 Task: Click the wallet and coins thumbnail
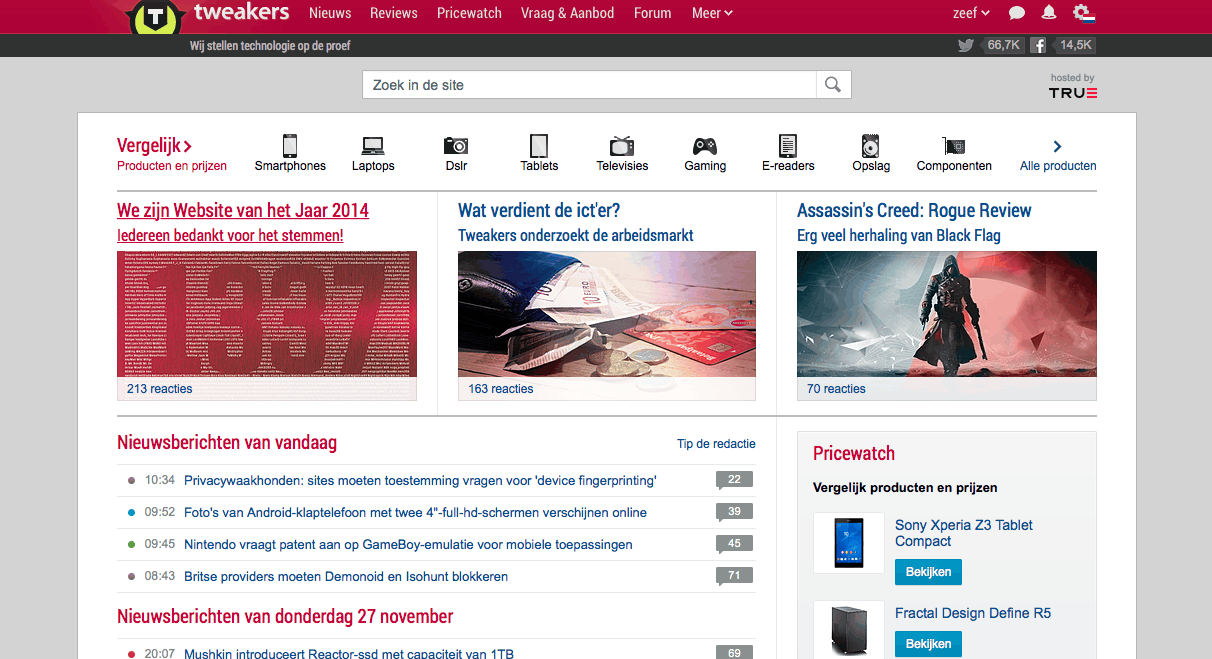[x=607, y=326]
